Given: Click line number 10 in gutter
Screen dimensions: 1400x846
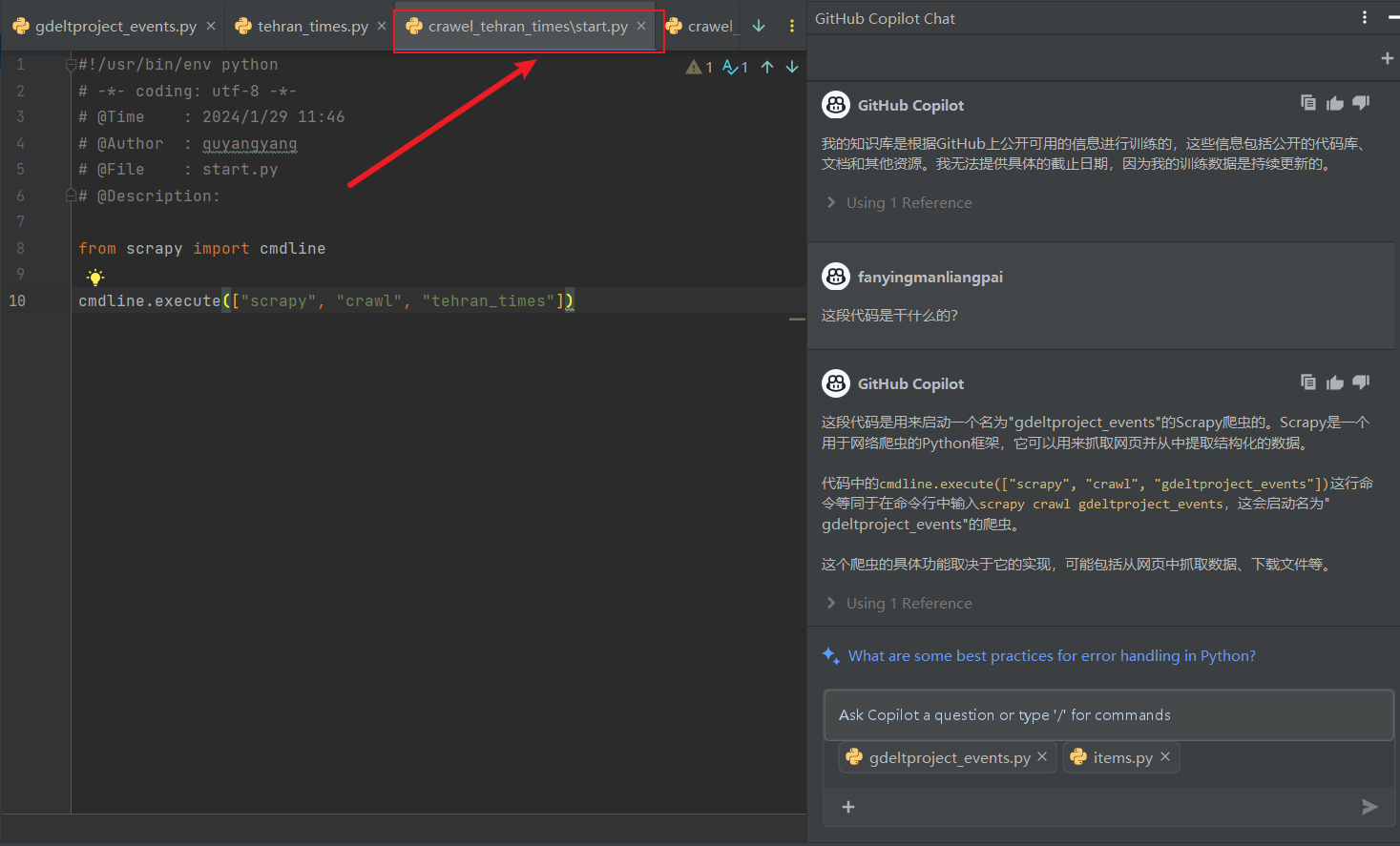Looking at the screenshot, I should point(17,300).
